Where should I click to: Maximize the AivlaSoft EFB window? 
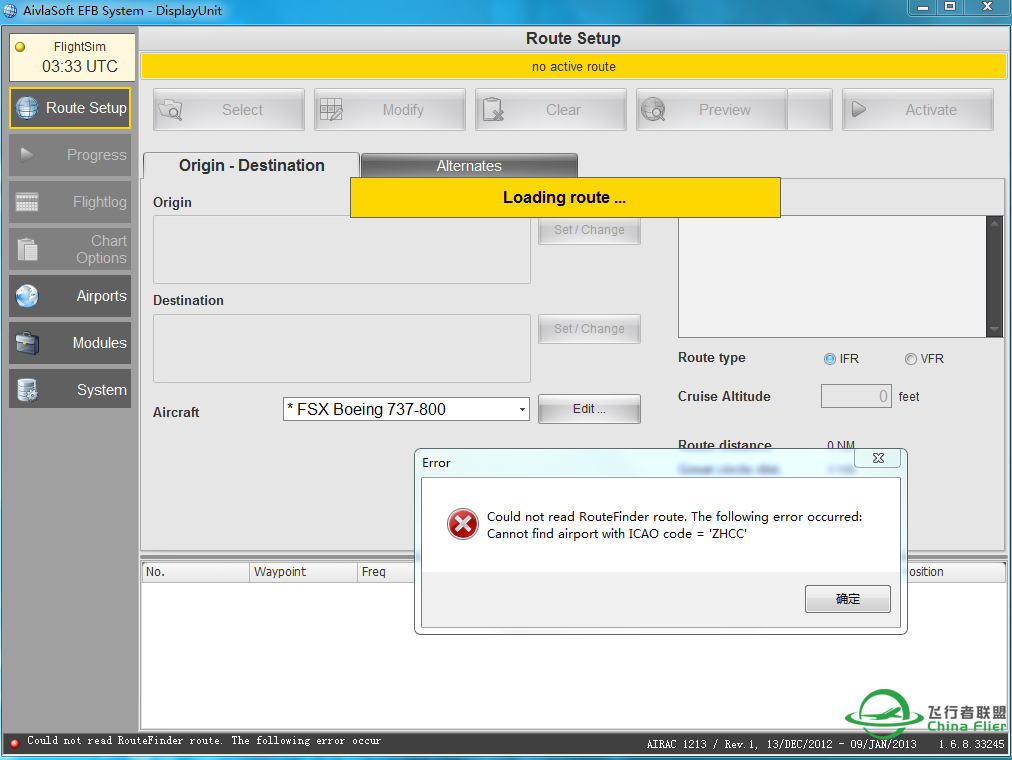(x=950, y=7)
